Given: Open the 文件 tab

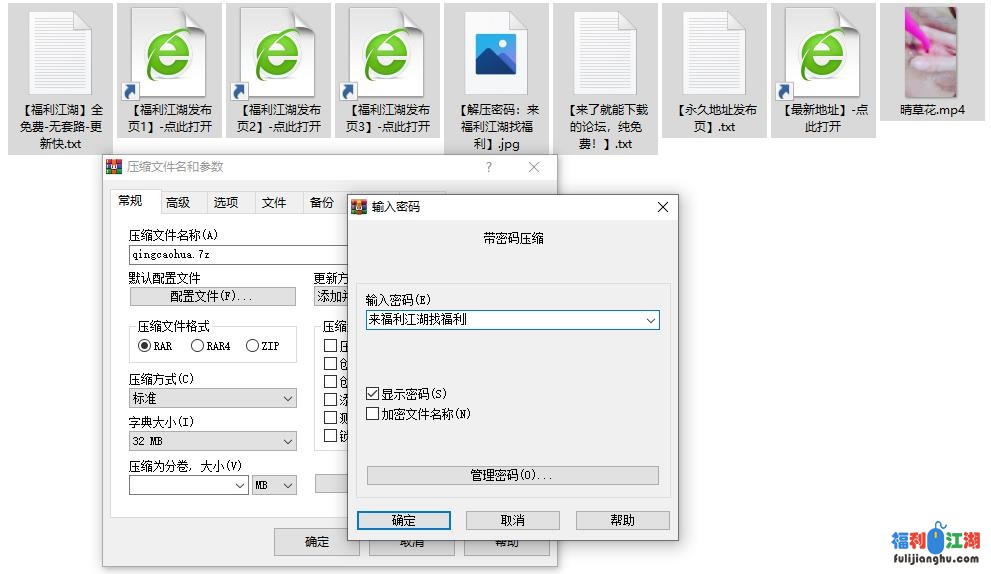Looking at the screenshot, I should click(x=274, y=203).
